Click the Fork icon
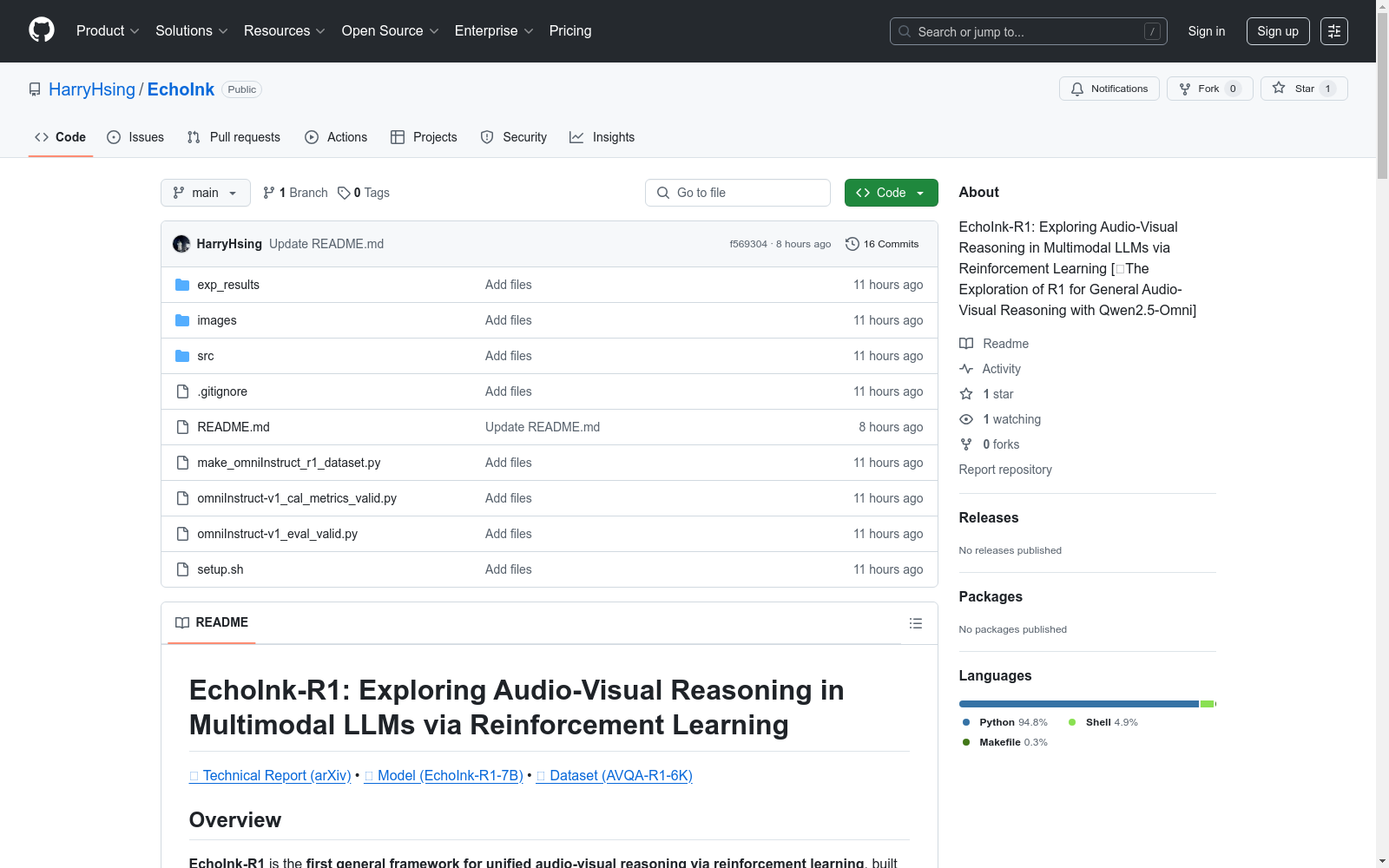 (x=1185, y=89)
